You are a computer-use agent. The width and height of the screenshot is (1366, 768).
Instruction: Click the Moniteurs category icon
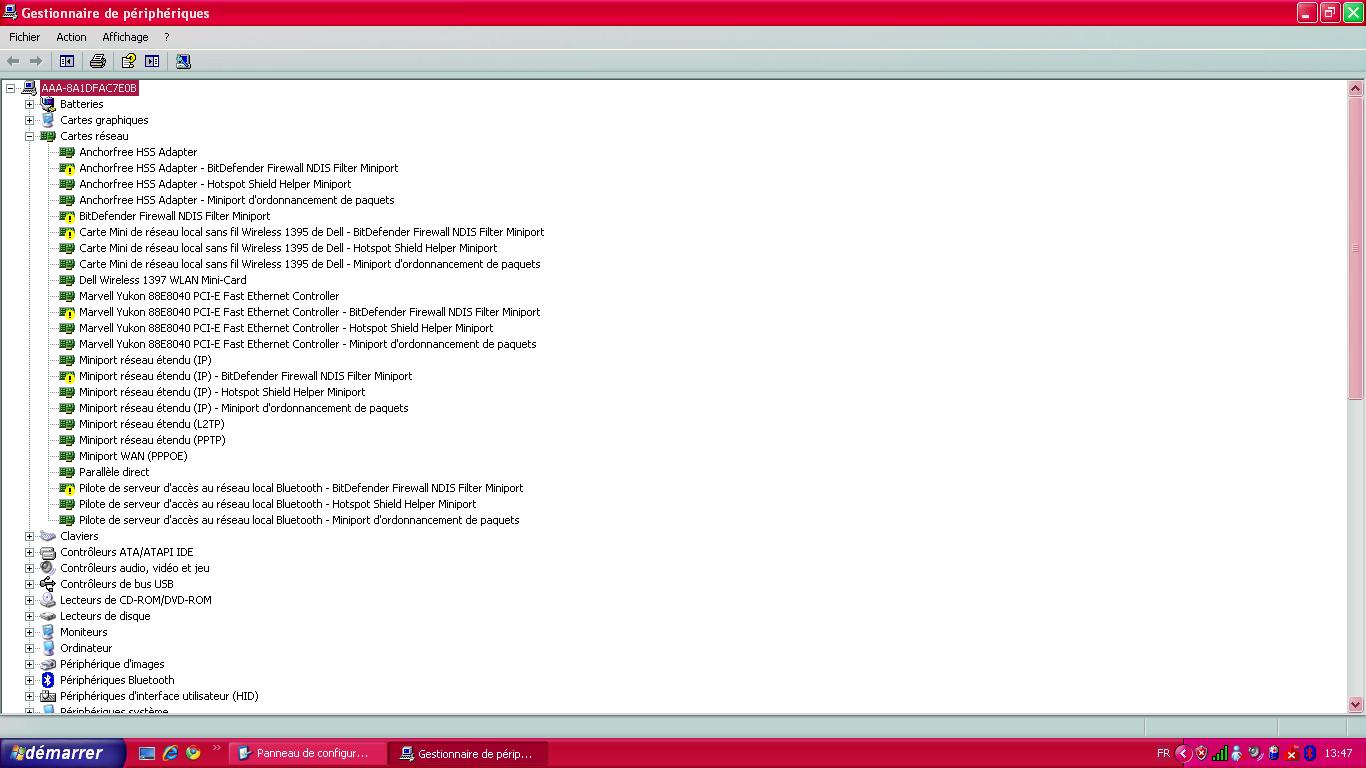[47, 632]
